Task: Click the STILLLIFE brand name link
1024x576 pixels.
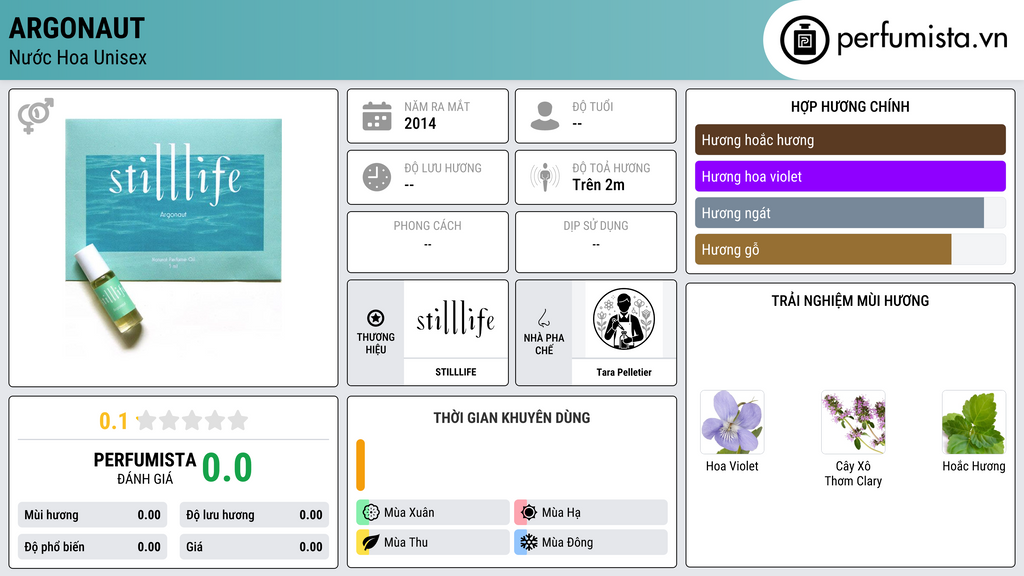Action: [x=456, y=372]
